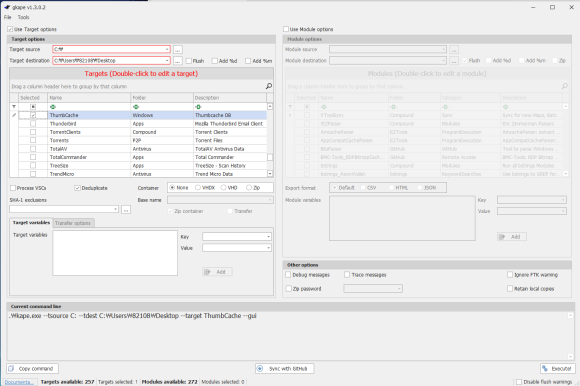
Task: Select the None container radio button
Action: (172, 187)
